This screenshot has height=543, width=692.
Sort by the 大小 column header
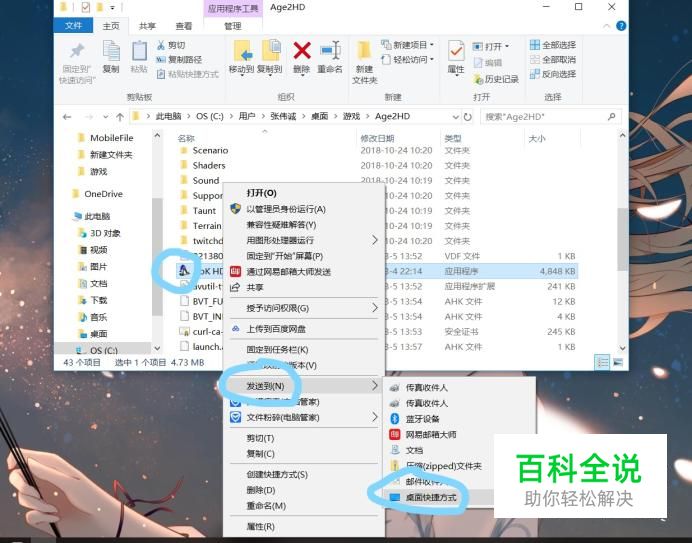pos(537,138)
